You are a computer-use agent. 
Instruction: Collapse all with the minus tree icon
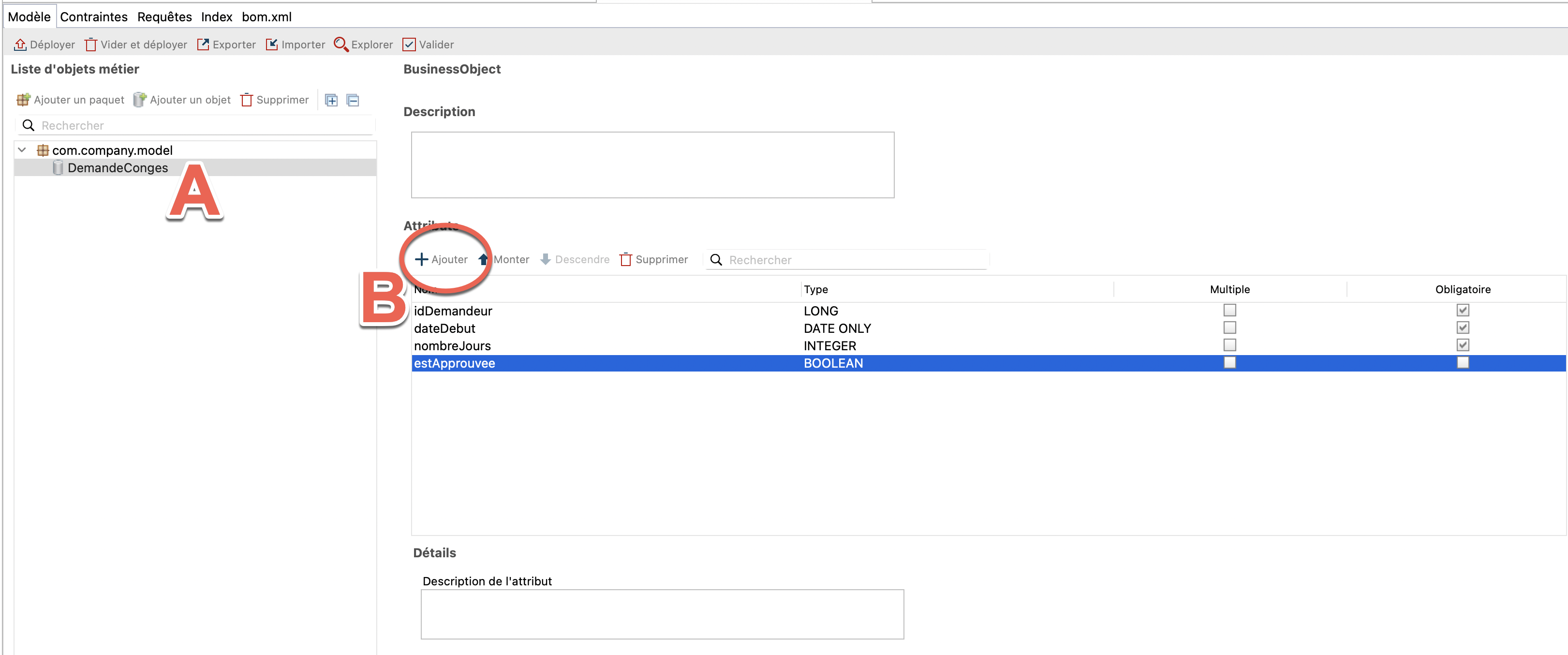353,101
